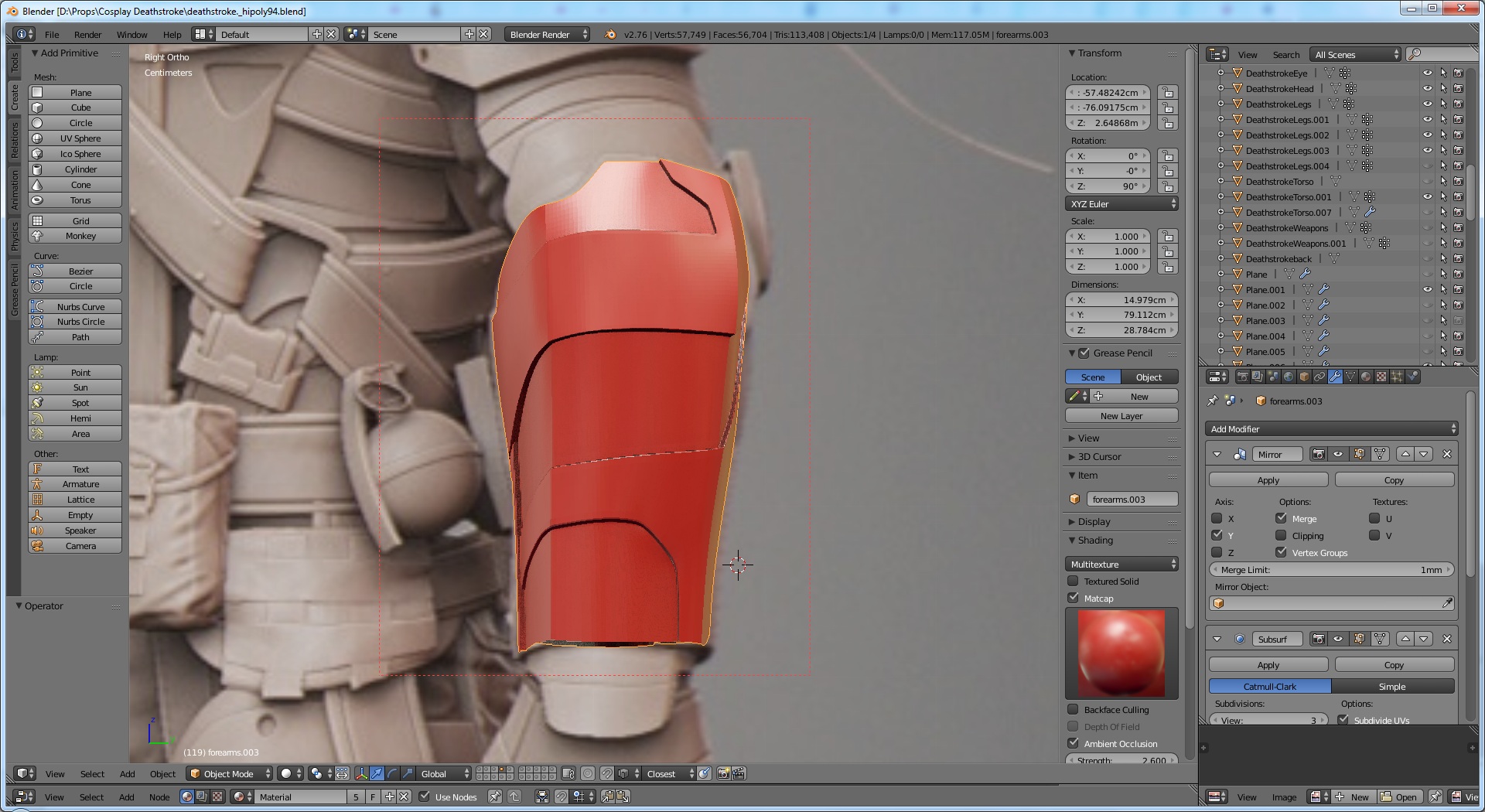The height and width of the screenshot is (812, 1485).
Task: Open the Material properties tab (sphere)
Action: click(1366, 377)
